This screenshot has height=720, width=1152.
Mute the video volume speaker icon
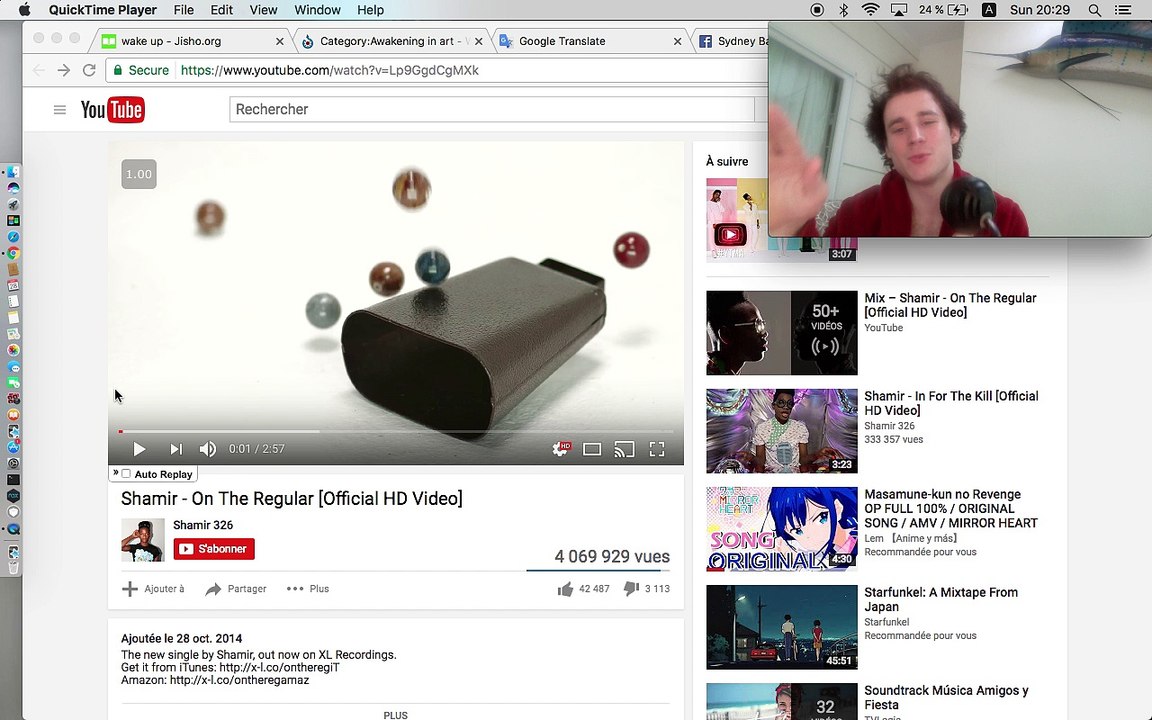coord(208,449)
